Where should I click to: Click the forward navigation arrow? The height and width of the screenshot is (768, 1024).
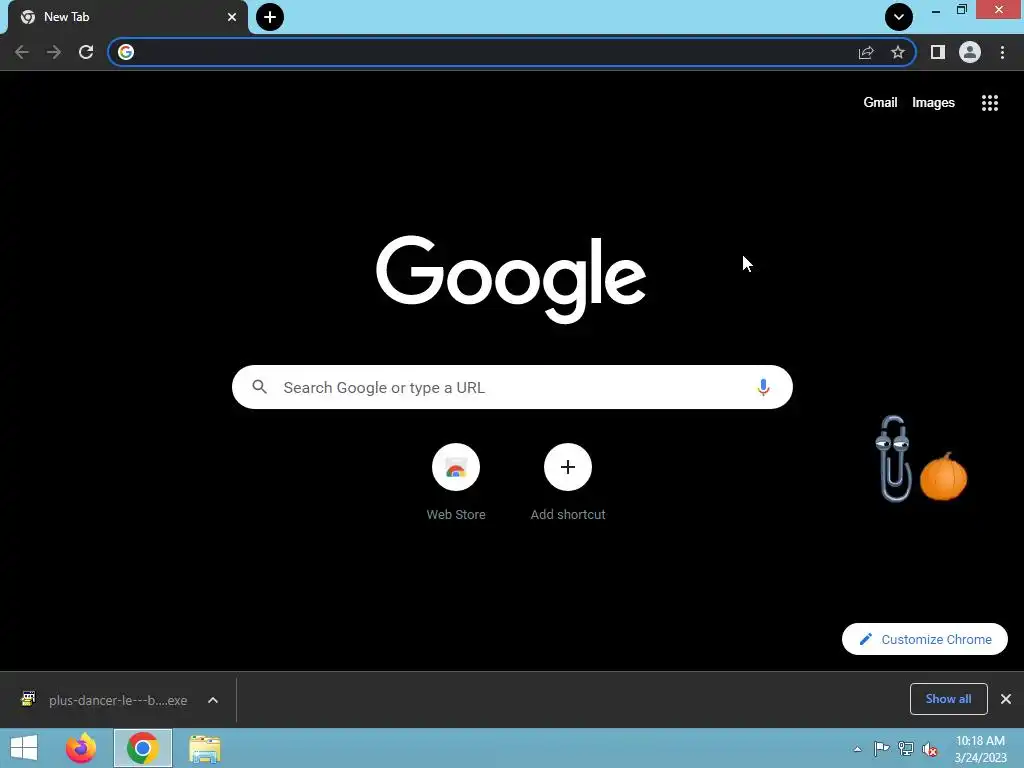coord(54,52)
